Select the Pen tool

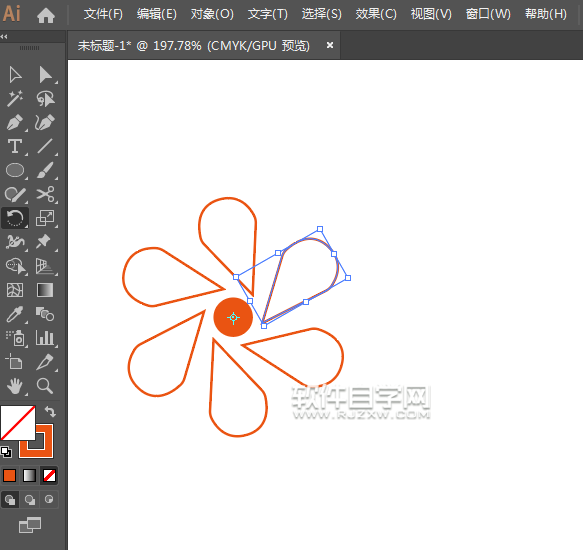15,122
